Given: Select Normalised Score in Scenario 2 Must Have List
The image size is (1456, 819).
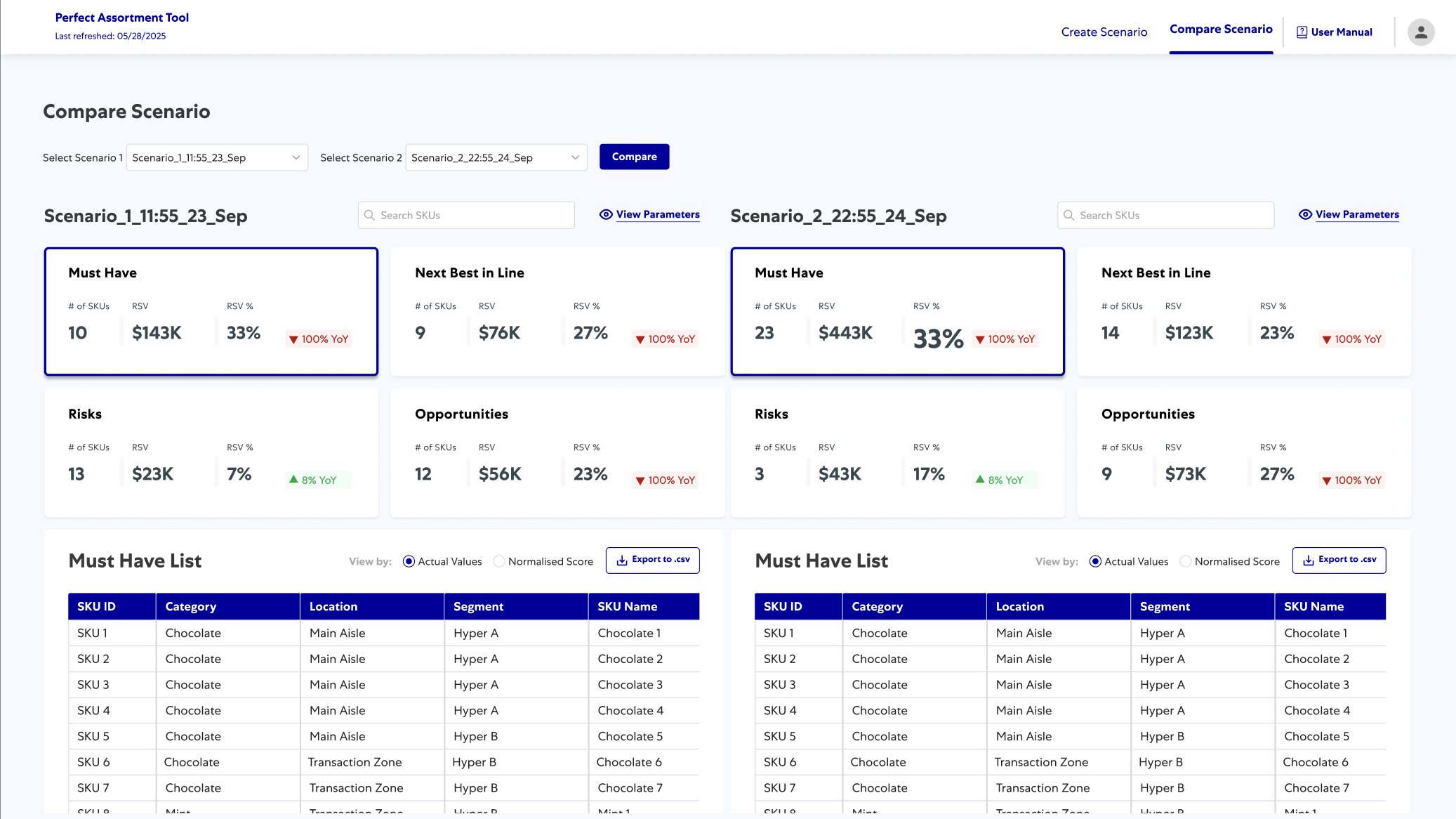Looking at the screenshot, I should click(x=1185, y=562).
